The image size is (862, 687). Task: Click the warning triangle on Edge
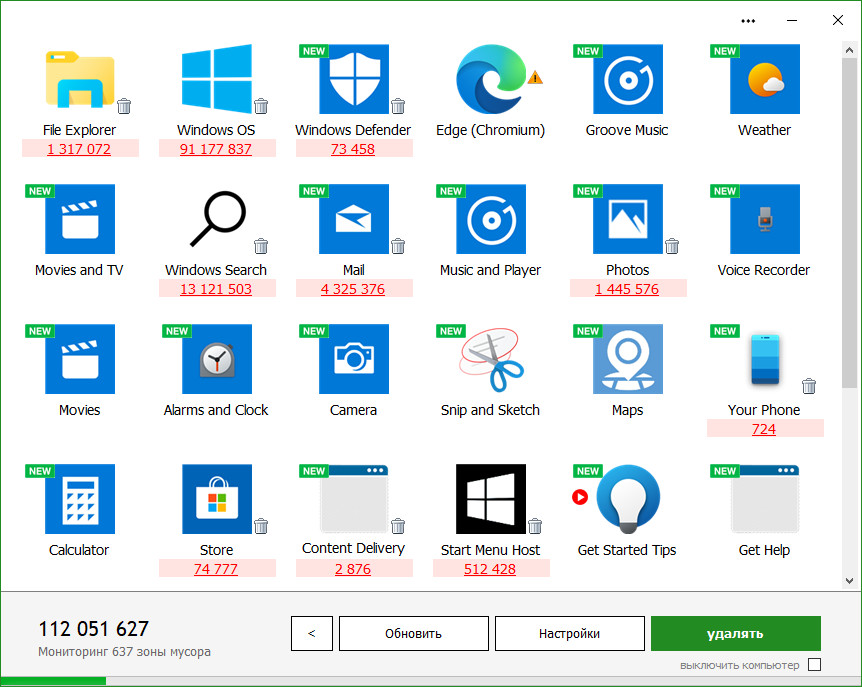(535, 77)
